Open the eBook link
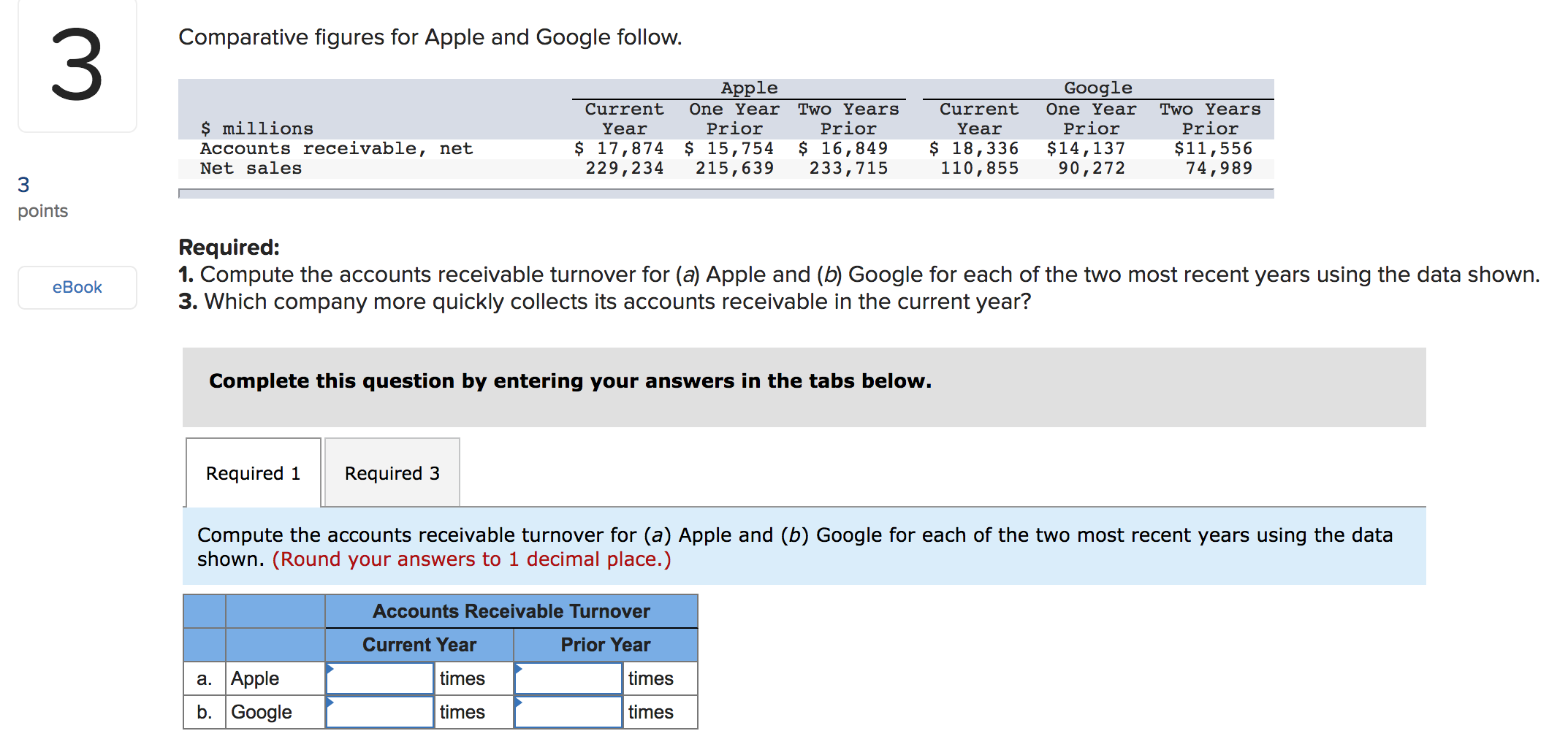This screenshot has height=739, width=1568. click(x=77, y=287)
